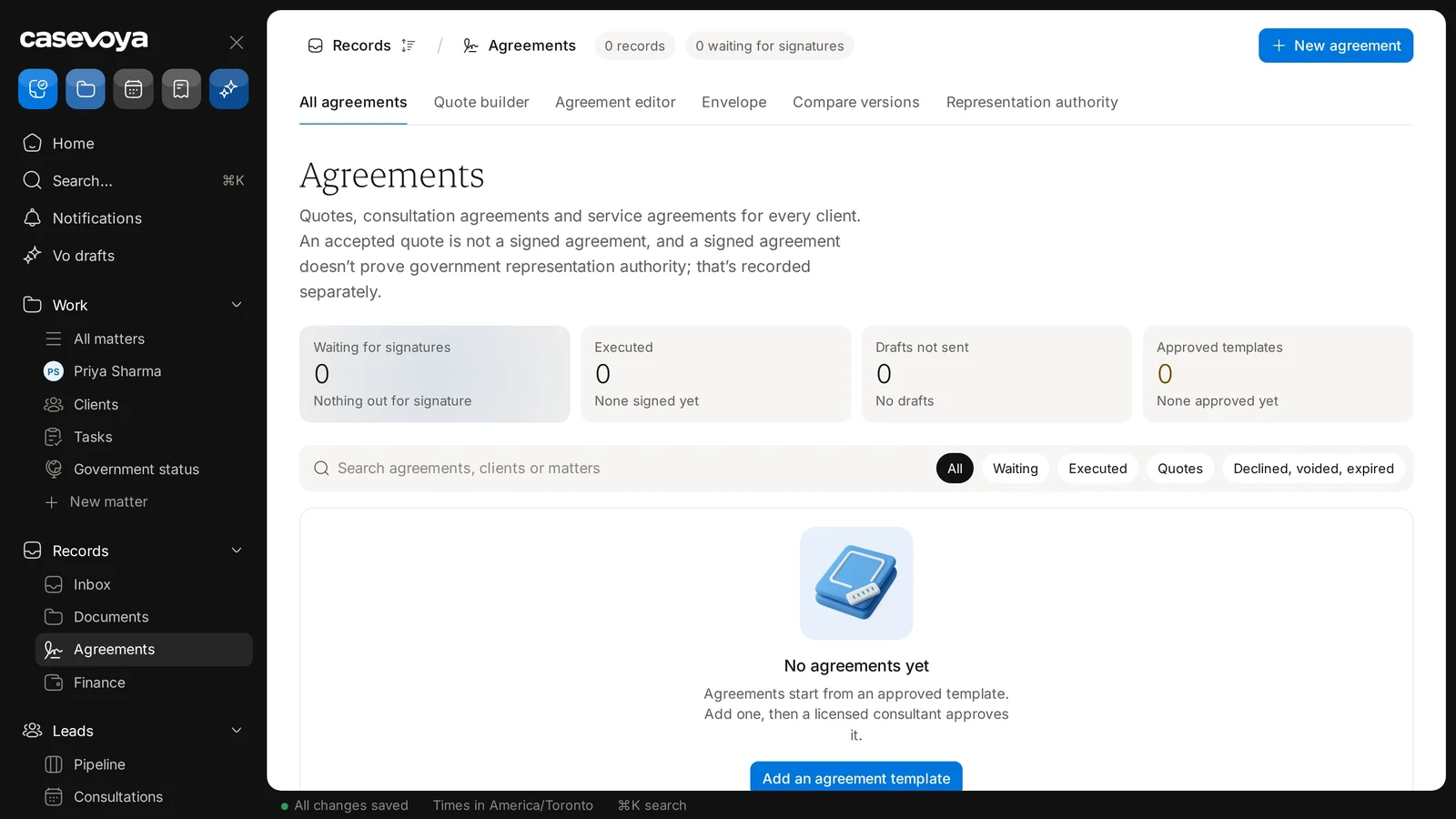Click the Government status badge icon
The image size is (1456, 819).
click(54, 469)
